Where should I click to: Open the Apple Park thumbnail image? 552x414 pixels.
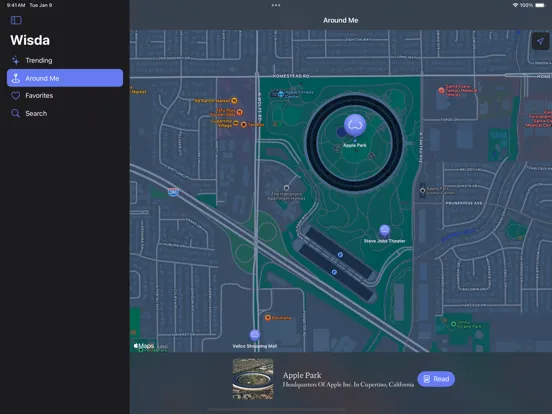[x=253, y=379]
